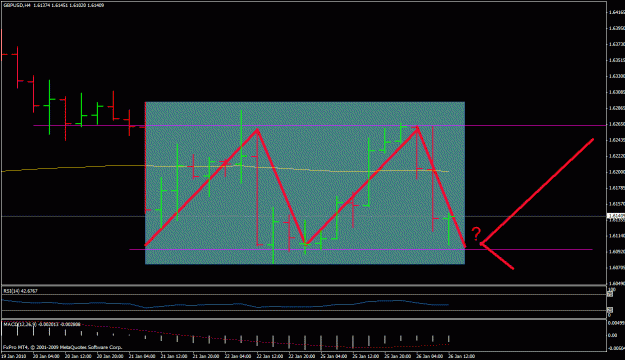The image size is (625, 360).
Task: Click the 22 Jan 12:00 time label
Action: point(270,356)
